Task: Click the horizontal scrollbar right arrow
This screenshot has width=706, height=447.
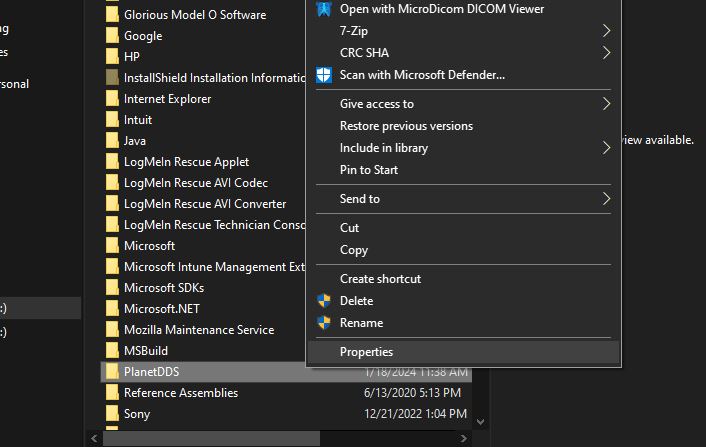Action: pos(463,438)
